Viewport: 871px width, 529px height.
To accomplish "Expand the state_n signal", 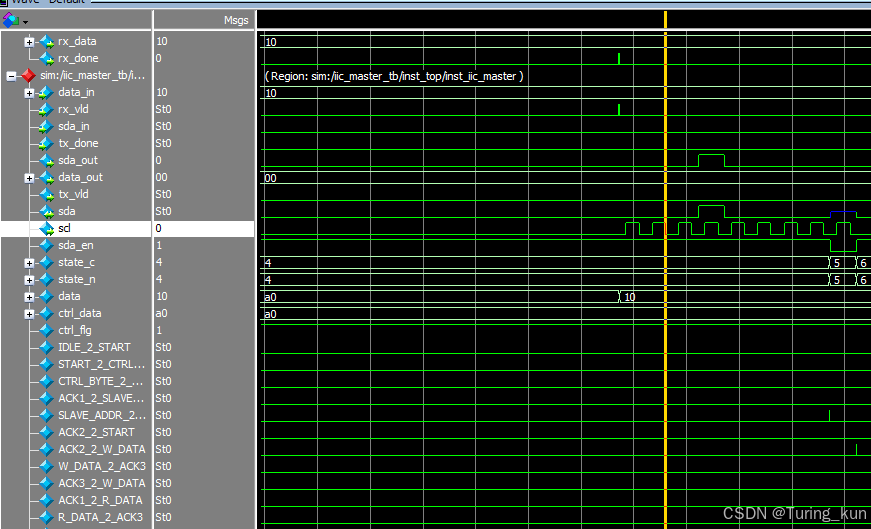I will pos(29,280).
